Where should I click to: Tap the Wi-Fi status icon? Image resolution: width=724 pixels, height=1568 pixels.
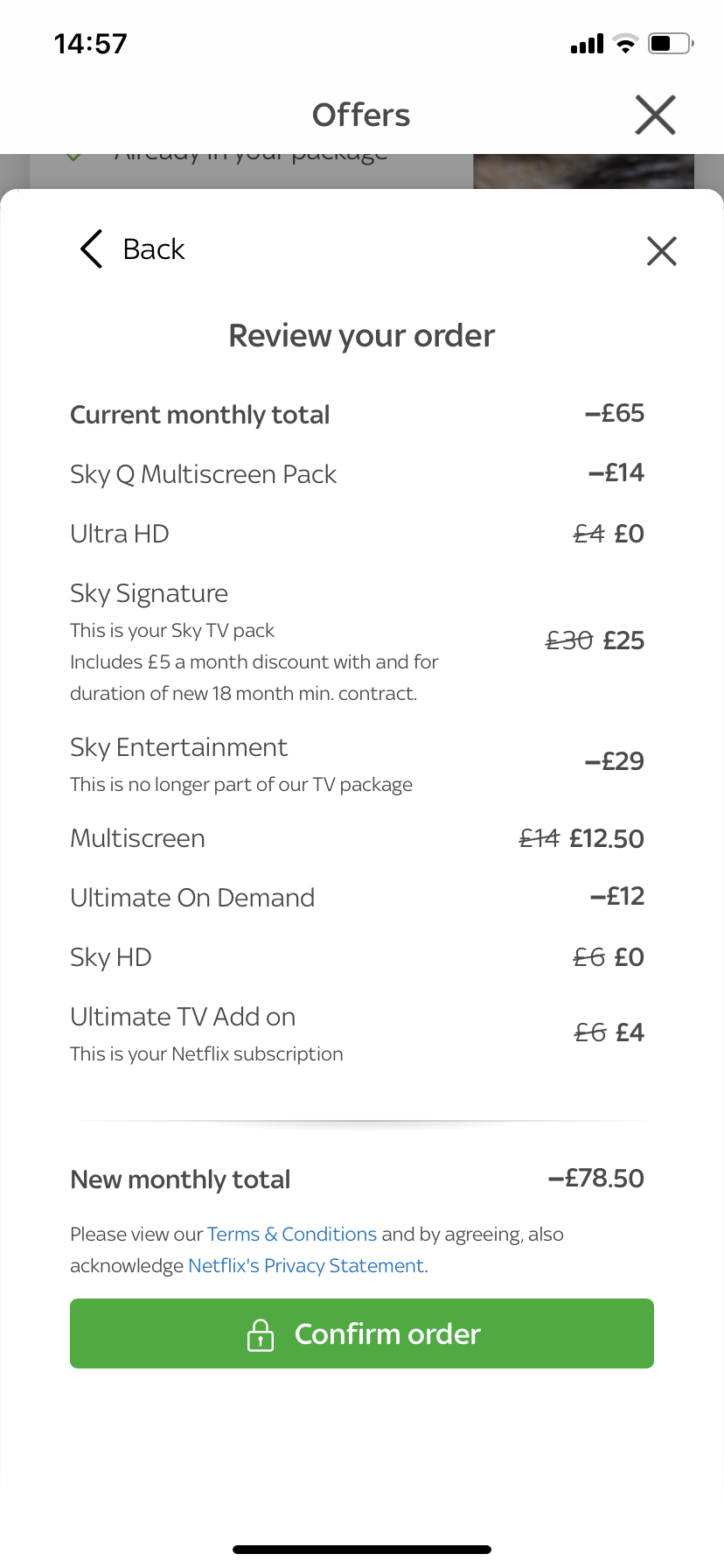click(x=625, y=44)
